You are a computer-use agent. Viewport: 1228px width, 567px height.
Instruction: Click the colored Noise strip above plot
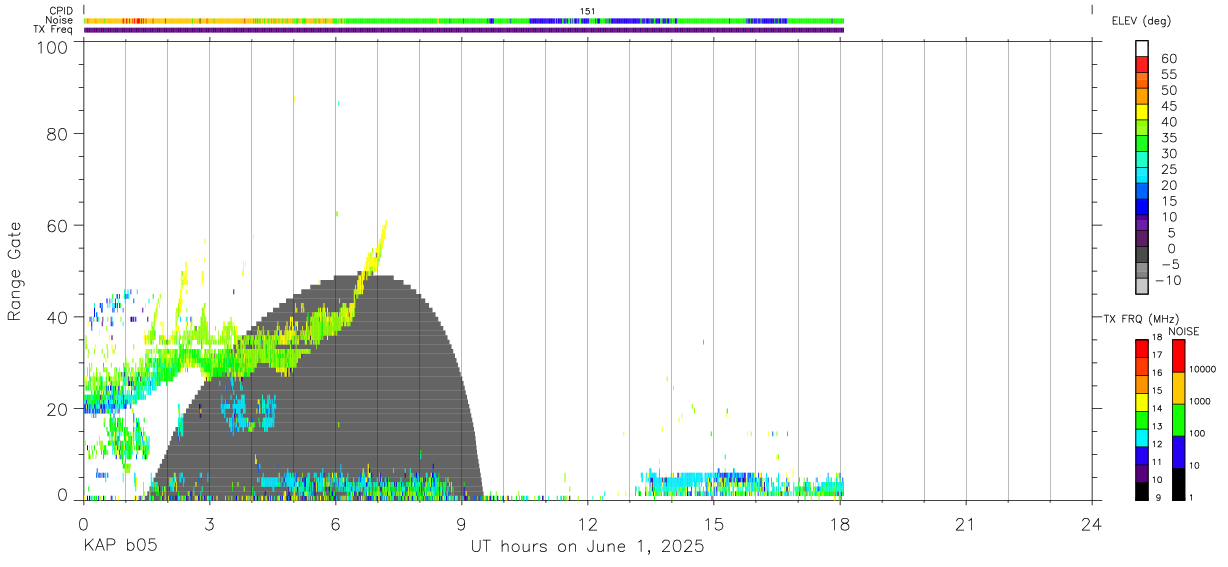click(464, 20)
